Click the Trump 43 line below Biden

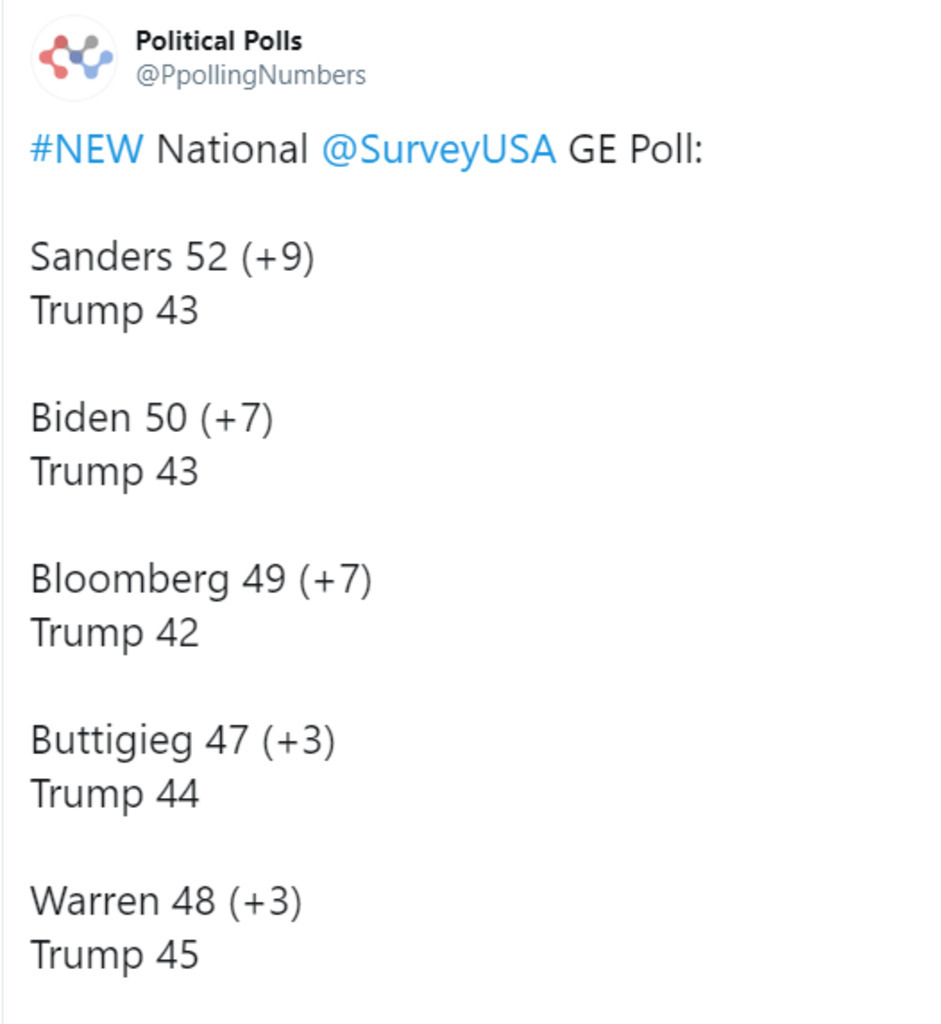(114, 472)
